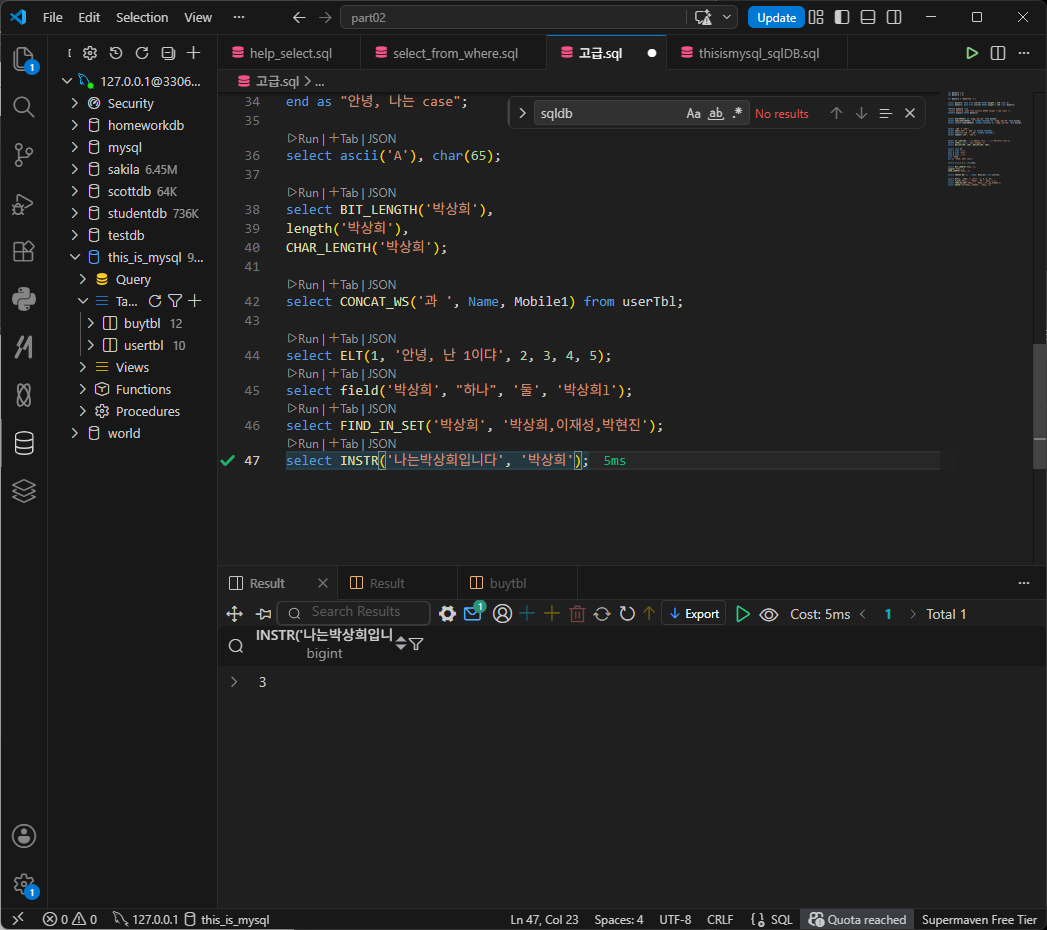Toggle Match Case in find widget

693,113
